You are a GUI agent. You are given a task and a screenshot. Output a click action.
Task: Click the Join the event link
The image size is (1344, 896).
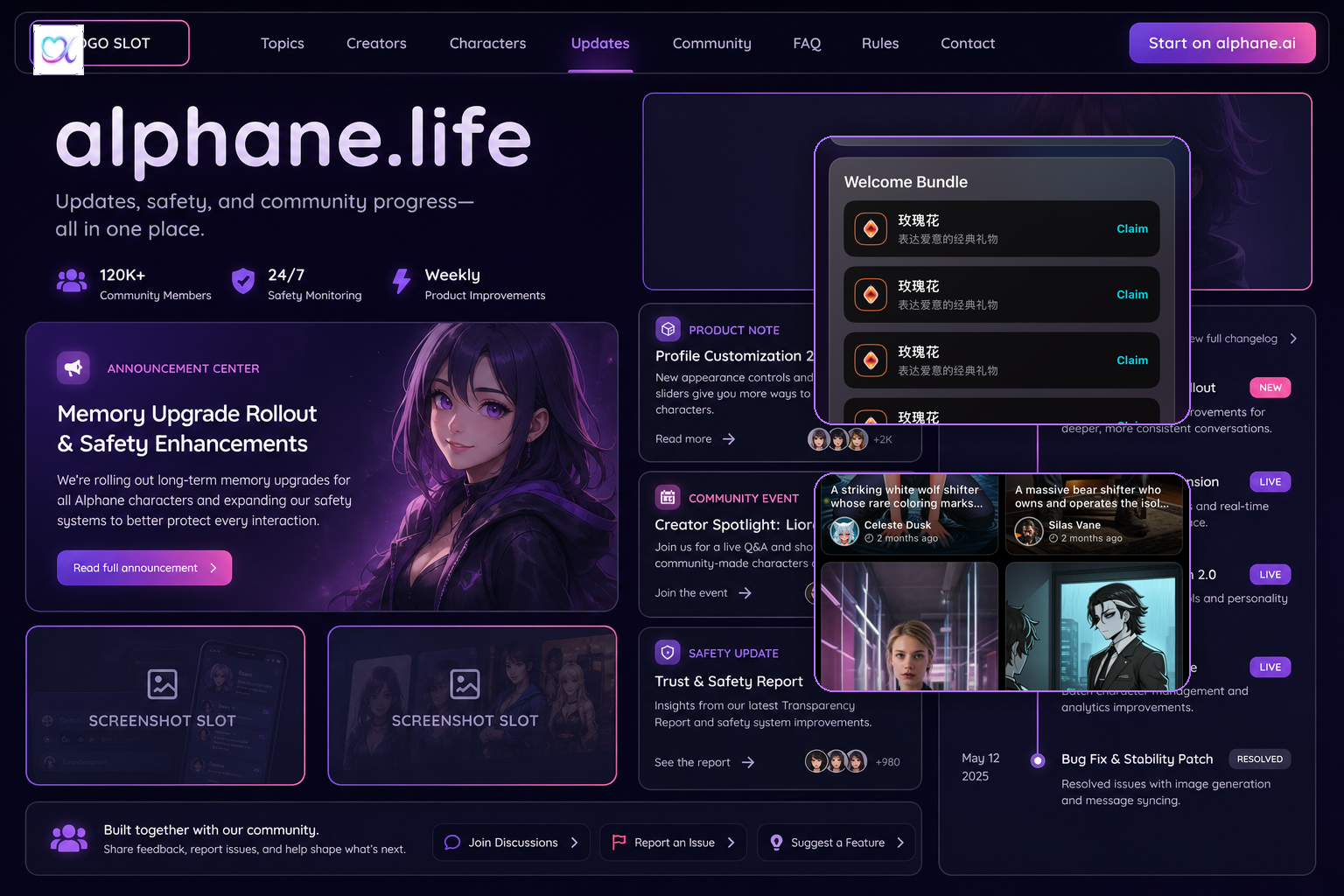(691, 593)
